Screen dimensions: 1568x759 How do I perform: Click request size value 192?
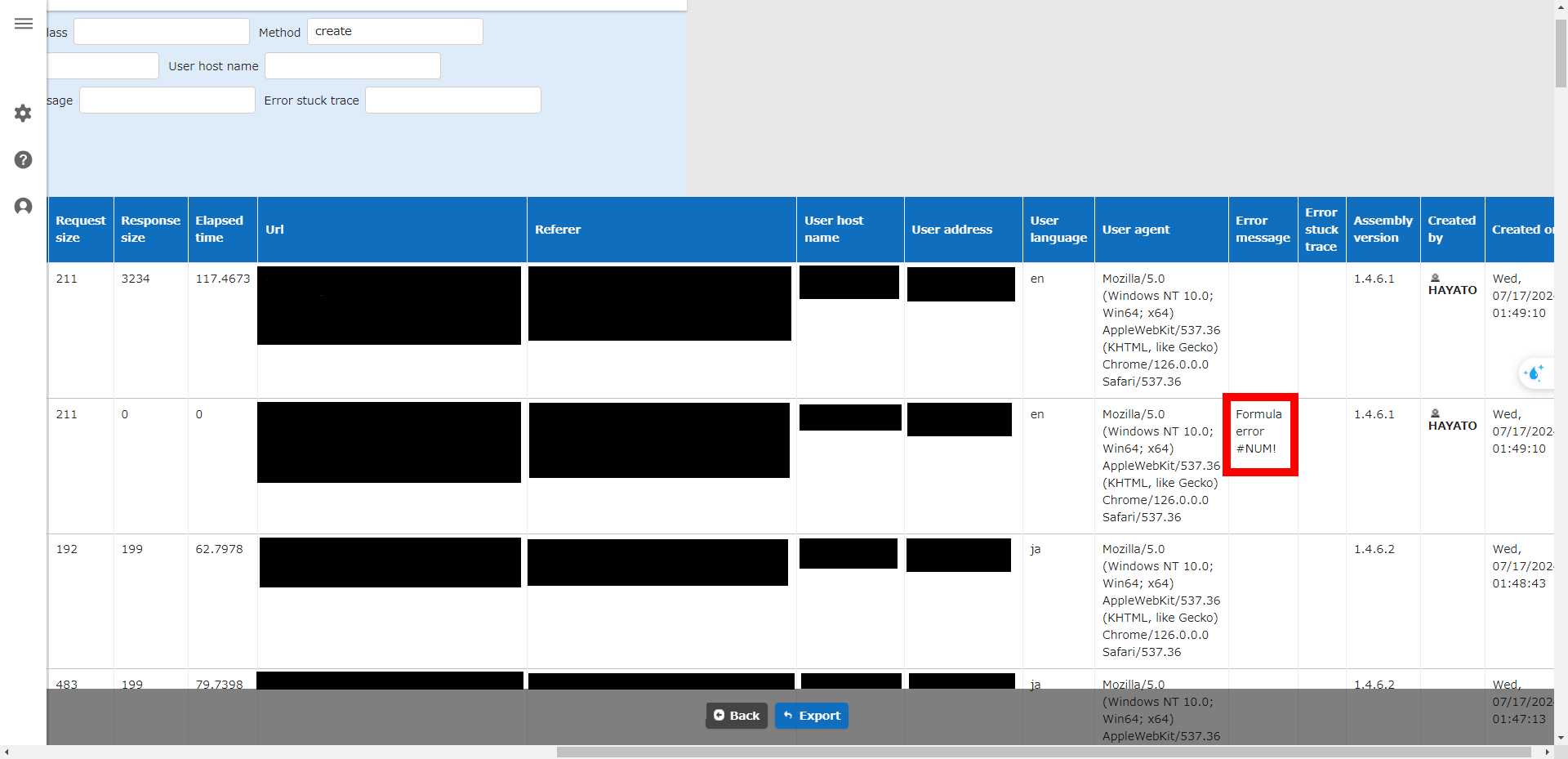tap(67, 549)
